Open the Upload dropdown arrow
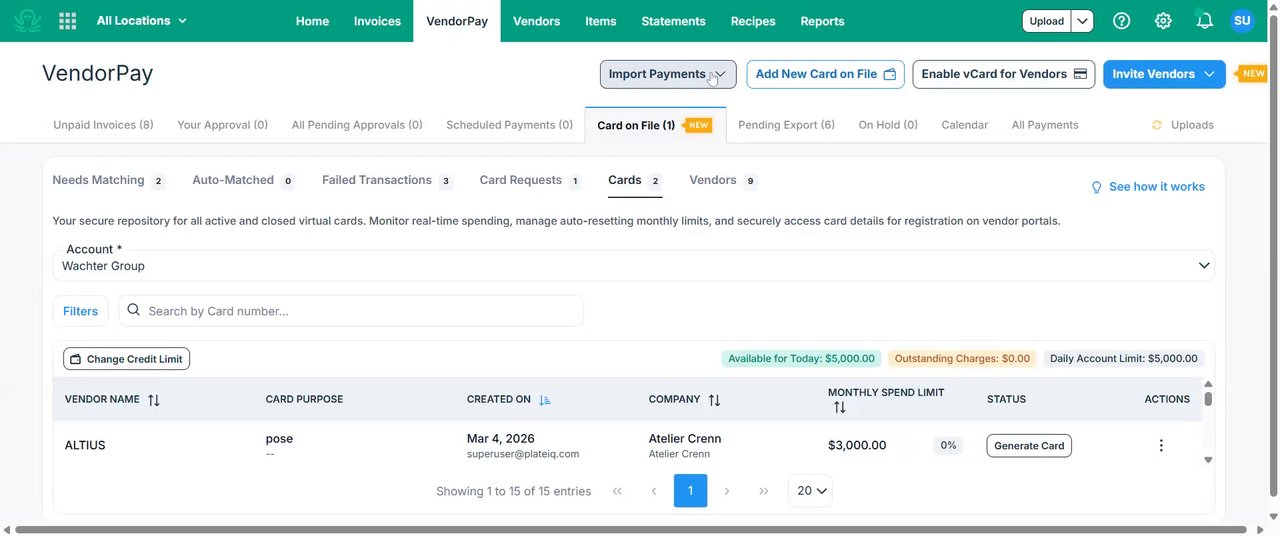The height and width of the screenshot is (536, 1280). click(x=1083, y=21)
